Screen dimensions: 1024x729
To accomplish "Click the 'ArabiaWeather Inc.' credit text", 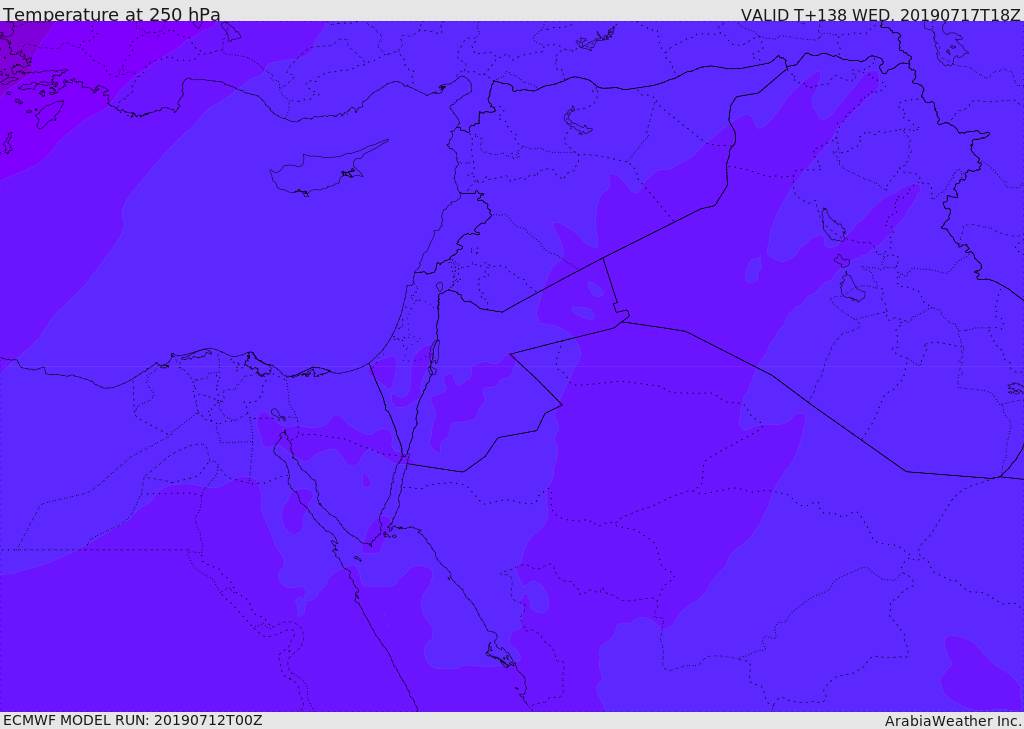I will 952,721.
